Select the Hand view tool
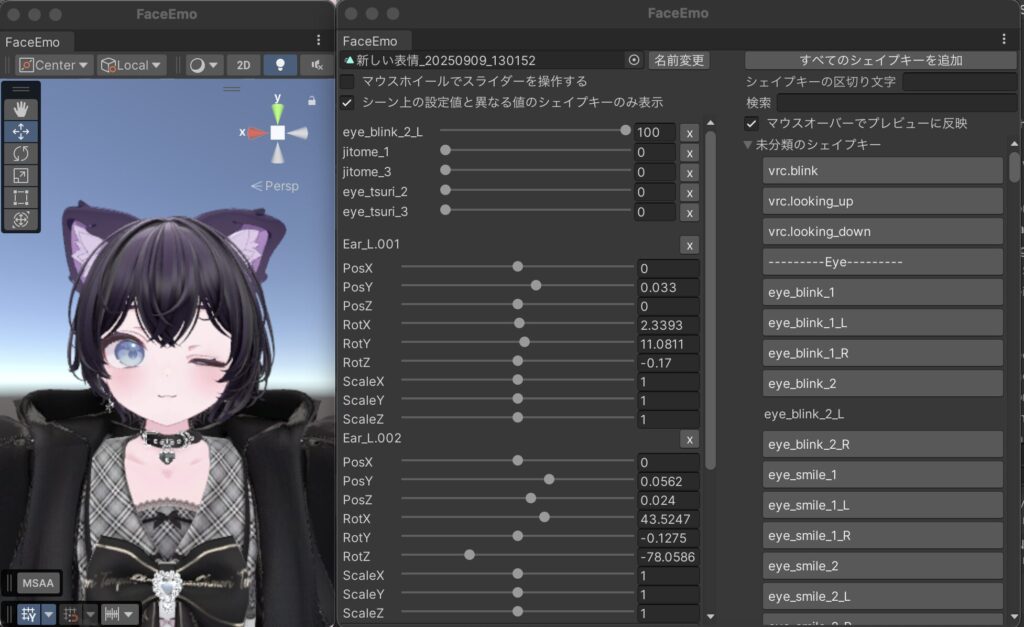This screenshot has height=627, width=1024. click(x=21, y=109)
